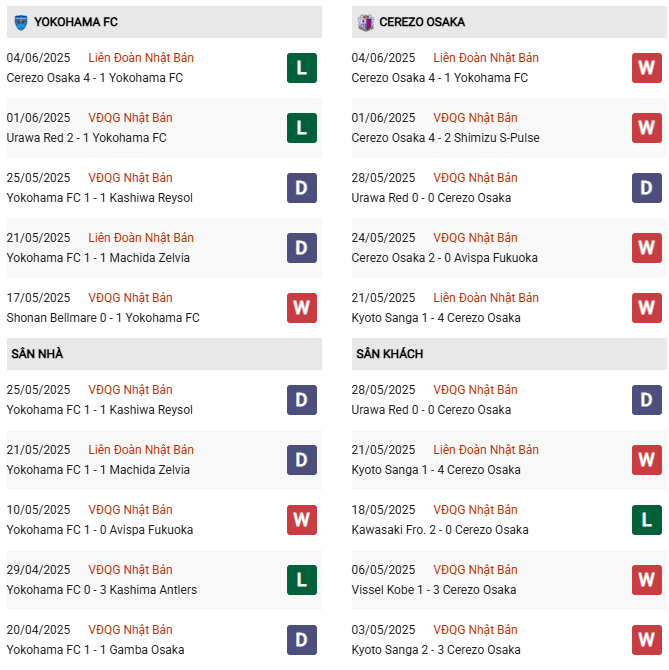Viewport: 669px width, 670px height.
Task: Click W badge for Cerezo Osaka 2-0 Avispa Fukuoka
Action: click(x=646, y=248)
